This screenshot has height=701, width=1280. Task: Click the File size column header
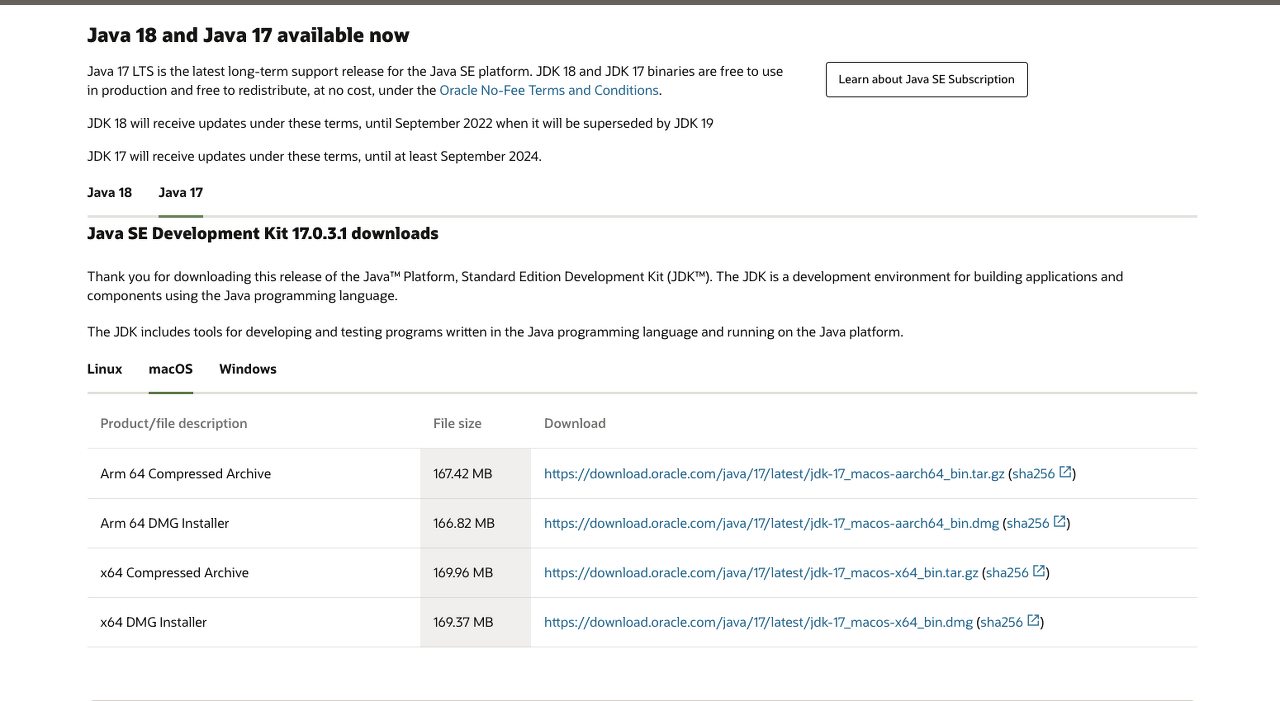[x=457, y=423]
